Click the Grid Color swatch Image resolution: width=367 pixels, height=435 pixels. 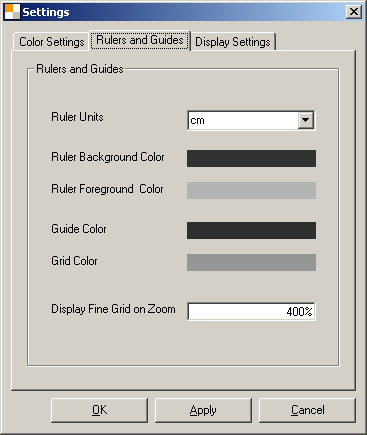[251, 262]
